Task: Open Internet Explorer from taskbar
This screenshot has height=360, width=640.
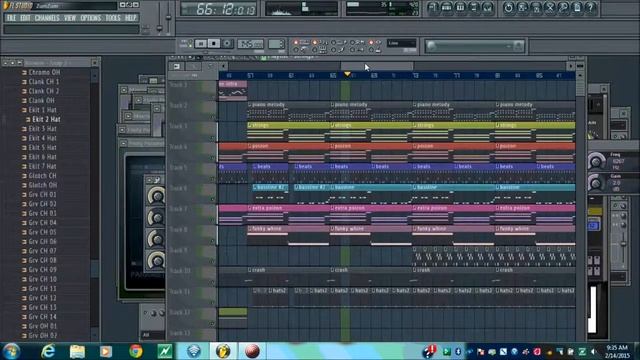Action: click(48, 351)
